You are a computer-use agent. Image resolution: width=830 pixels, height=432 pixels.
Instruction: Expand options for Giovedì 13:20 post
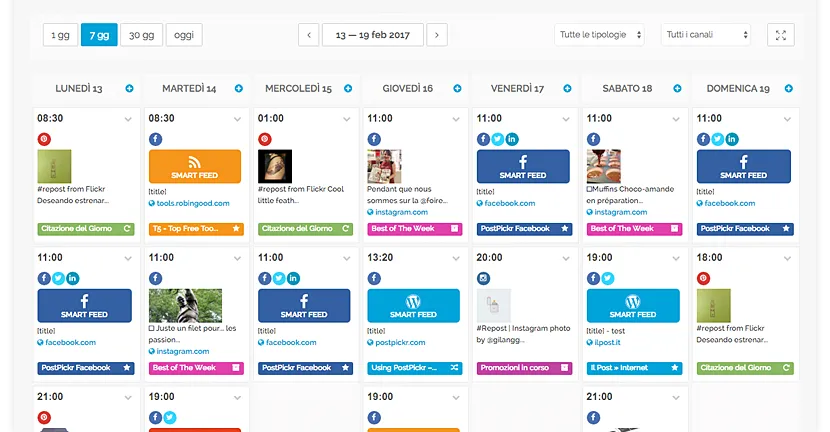(456, 259)
